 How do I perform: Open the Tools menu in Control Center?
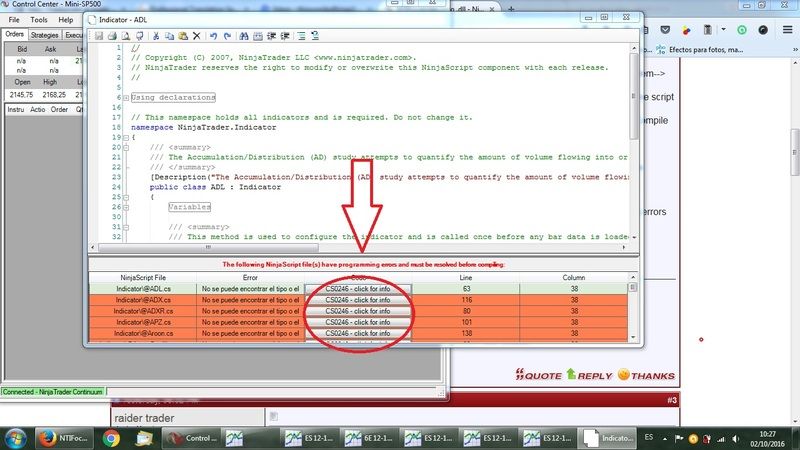pos(38,19)
